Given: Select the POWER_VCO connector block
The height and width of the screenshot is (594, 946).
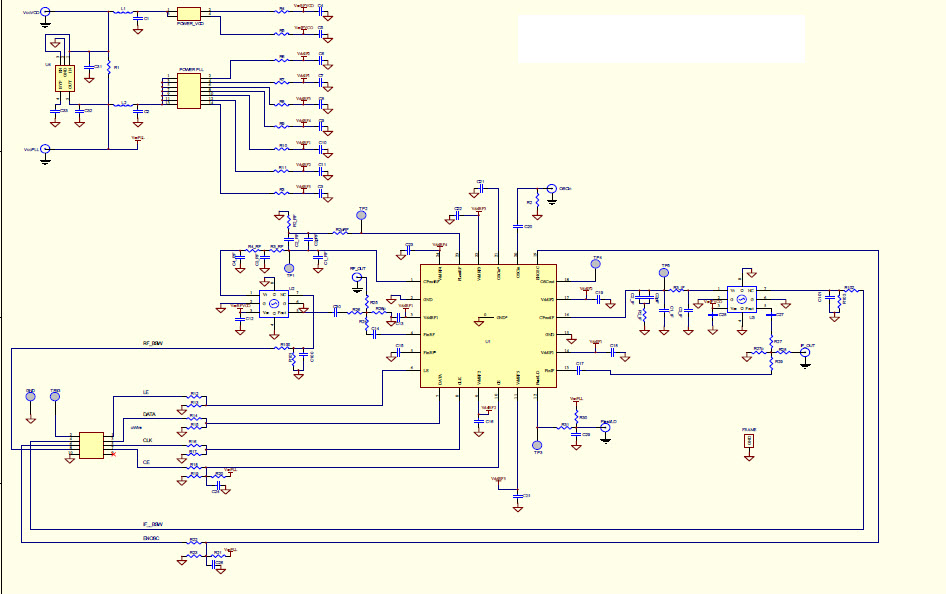Looking at the screenshot, I should click(x=190, y=14).
